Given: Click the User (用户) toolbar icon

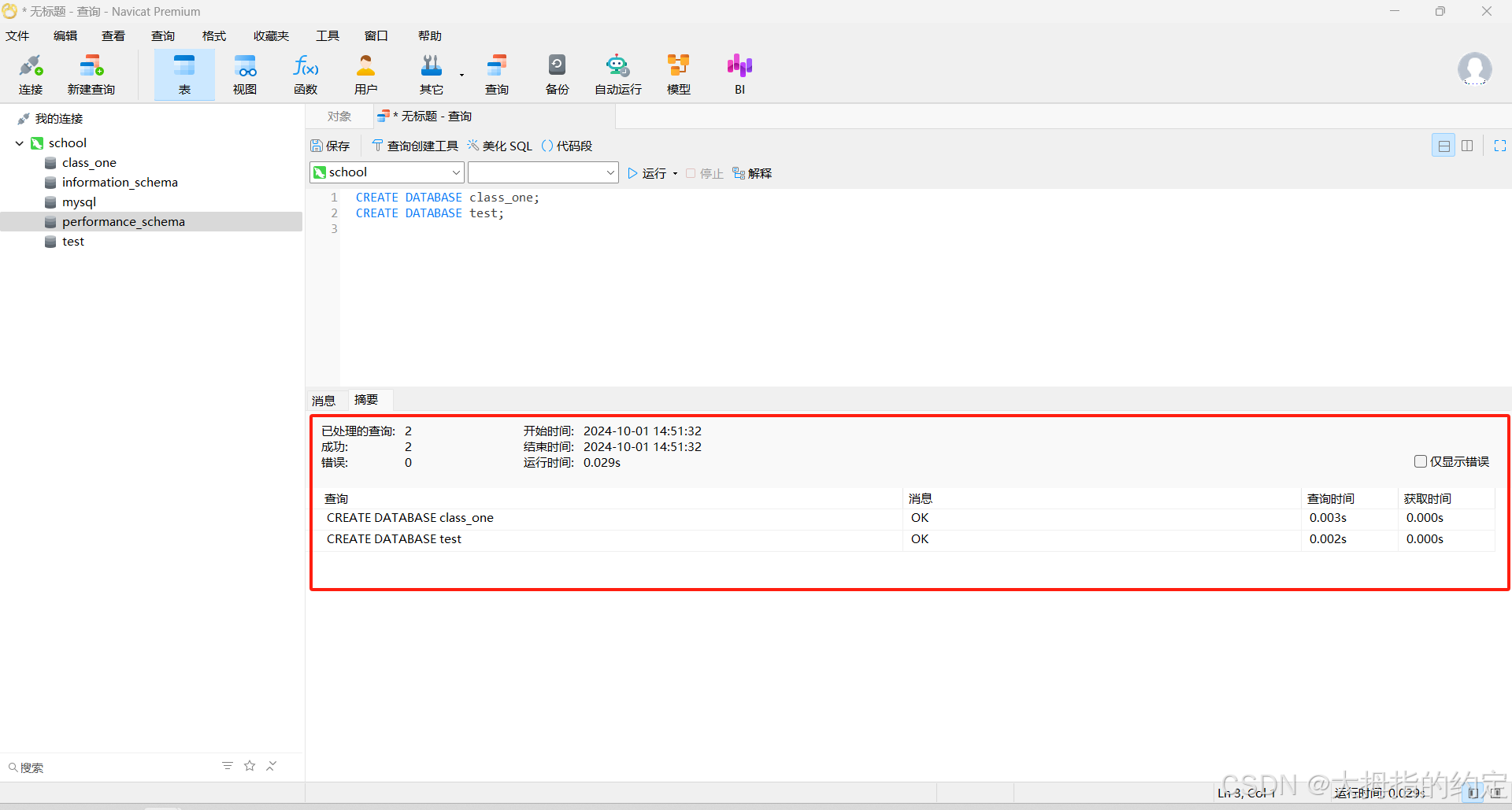Looking at the screenshot, I should [365, 75].
